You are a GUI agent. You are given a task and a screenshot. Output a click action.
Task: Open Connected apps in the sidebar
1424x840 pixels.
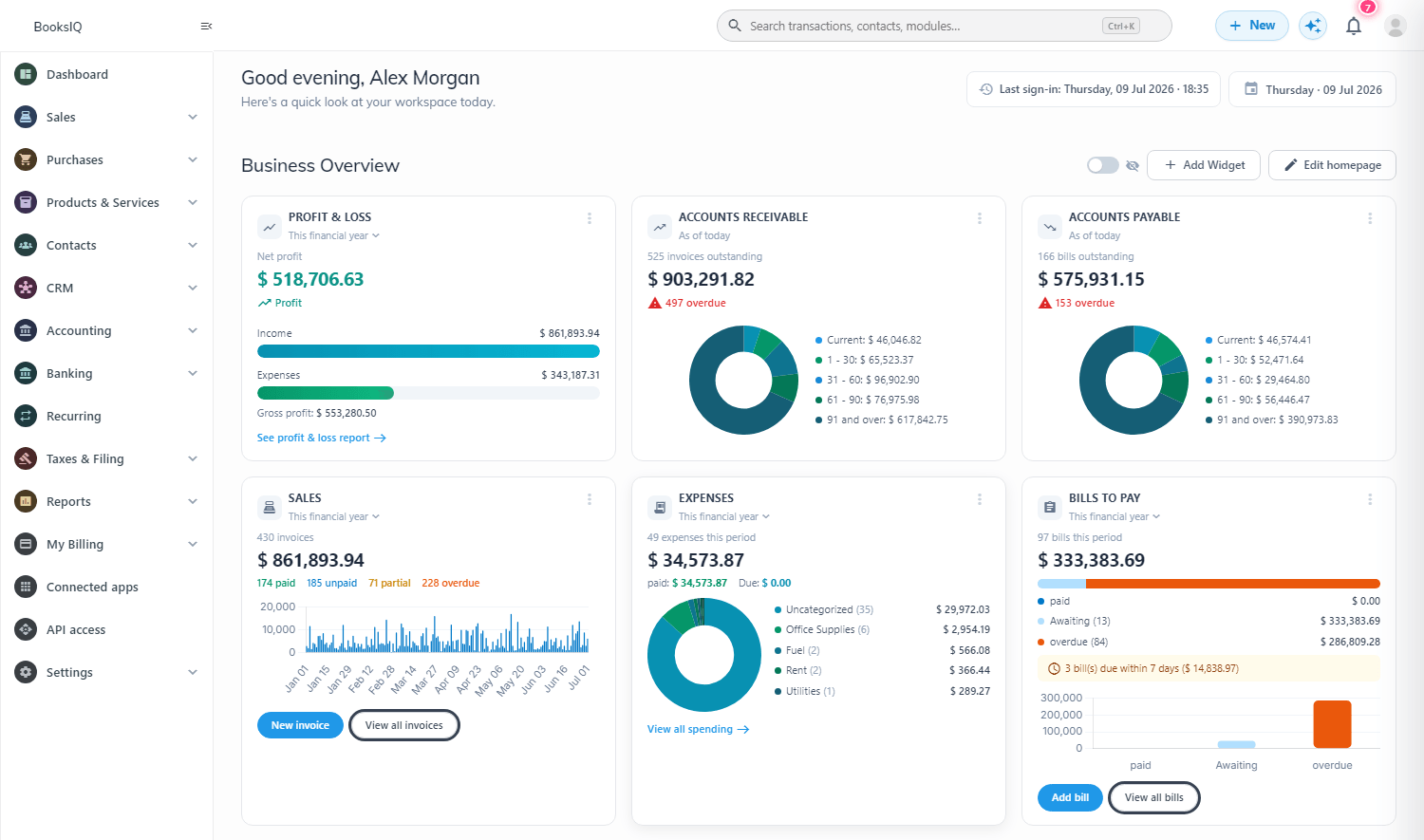tap(106, 587)
